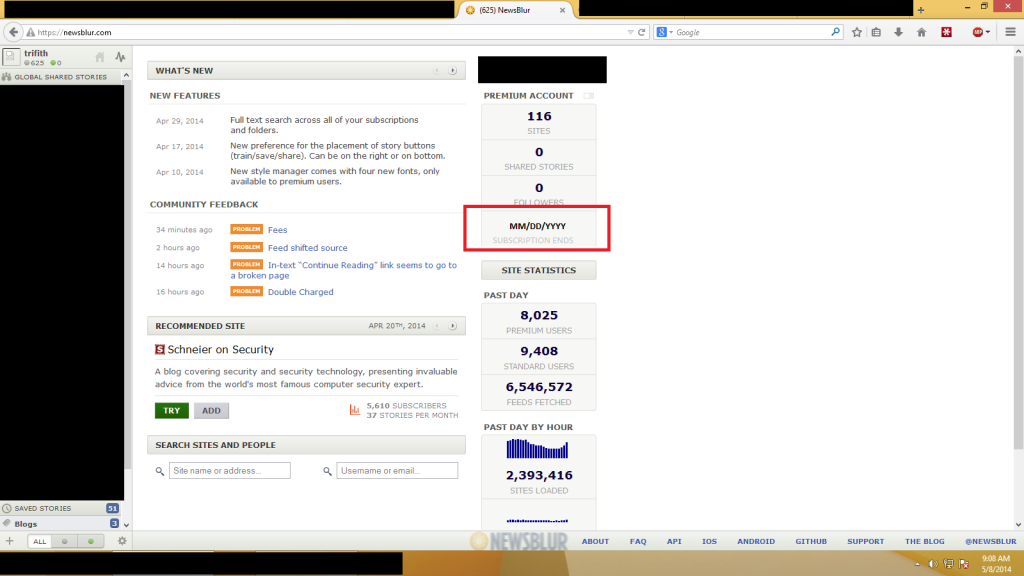Open the 'Double Charged' feedback link
This screenshot has width=1024, height=576.
(300, 292)
